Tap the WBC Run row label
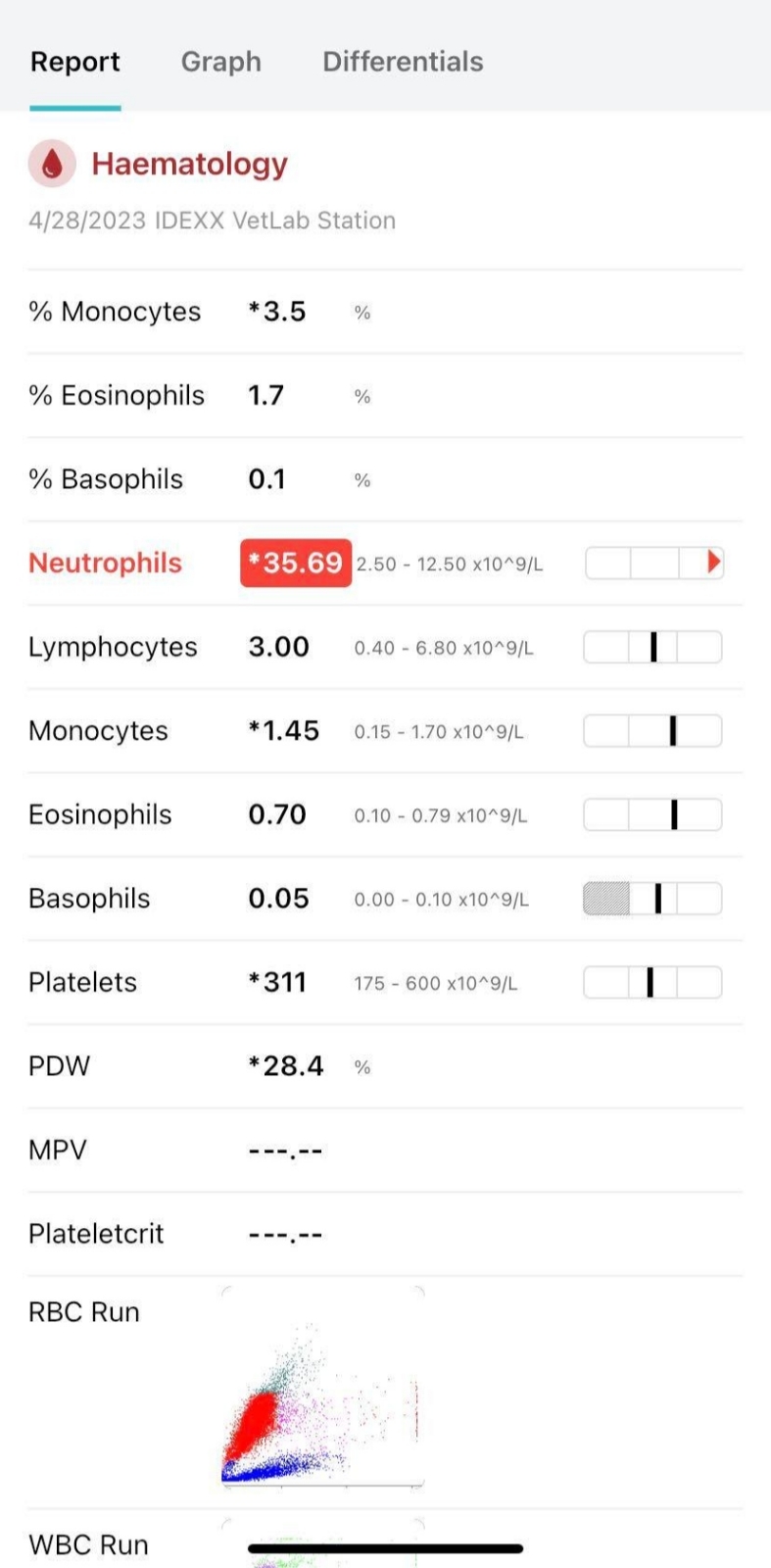The width and height of the screenshot is (771, 1568). pos(88,1544)
